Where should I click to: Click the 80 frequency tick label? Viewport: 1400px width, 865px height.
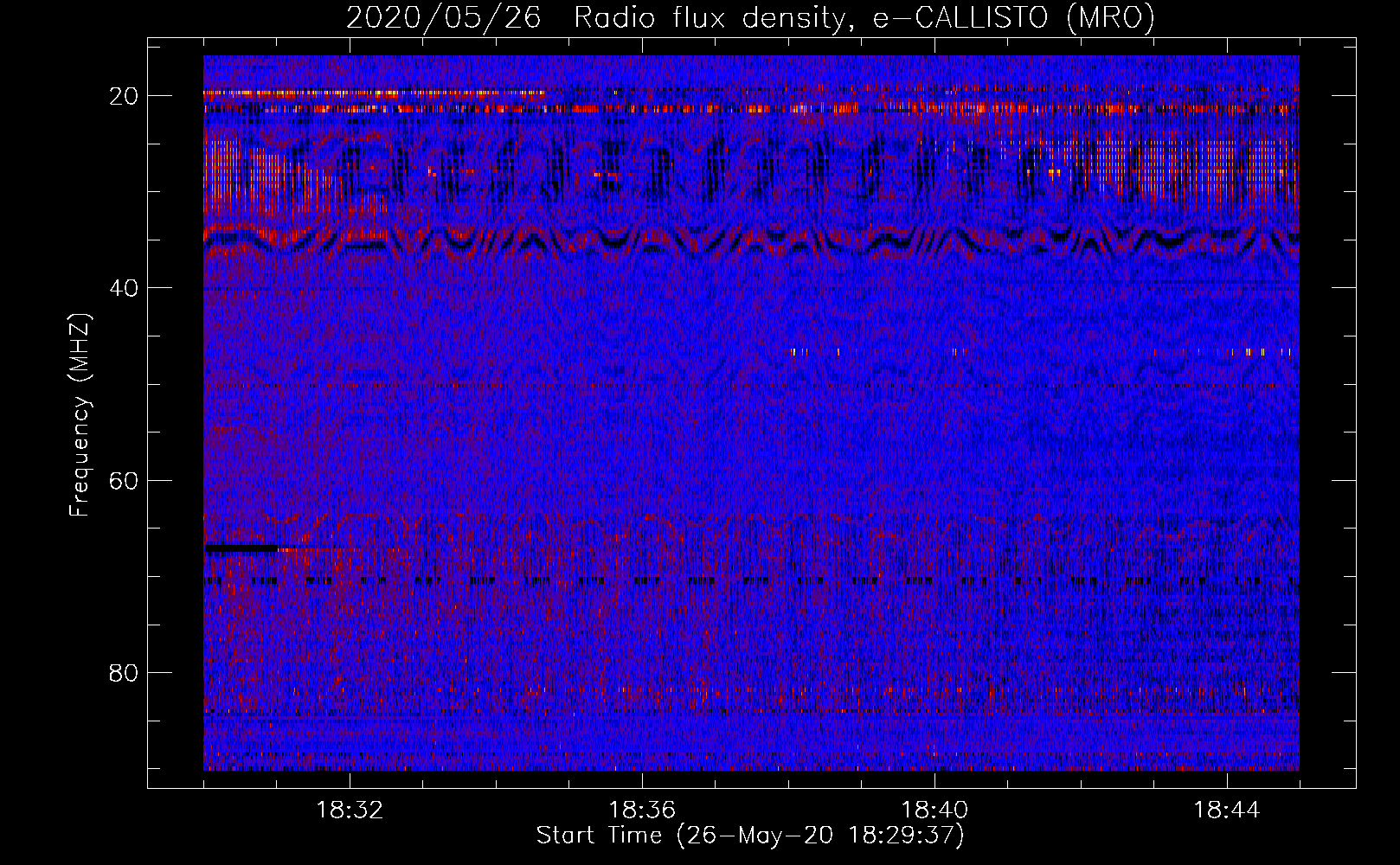coord(124,672)
